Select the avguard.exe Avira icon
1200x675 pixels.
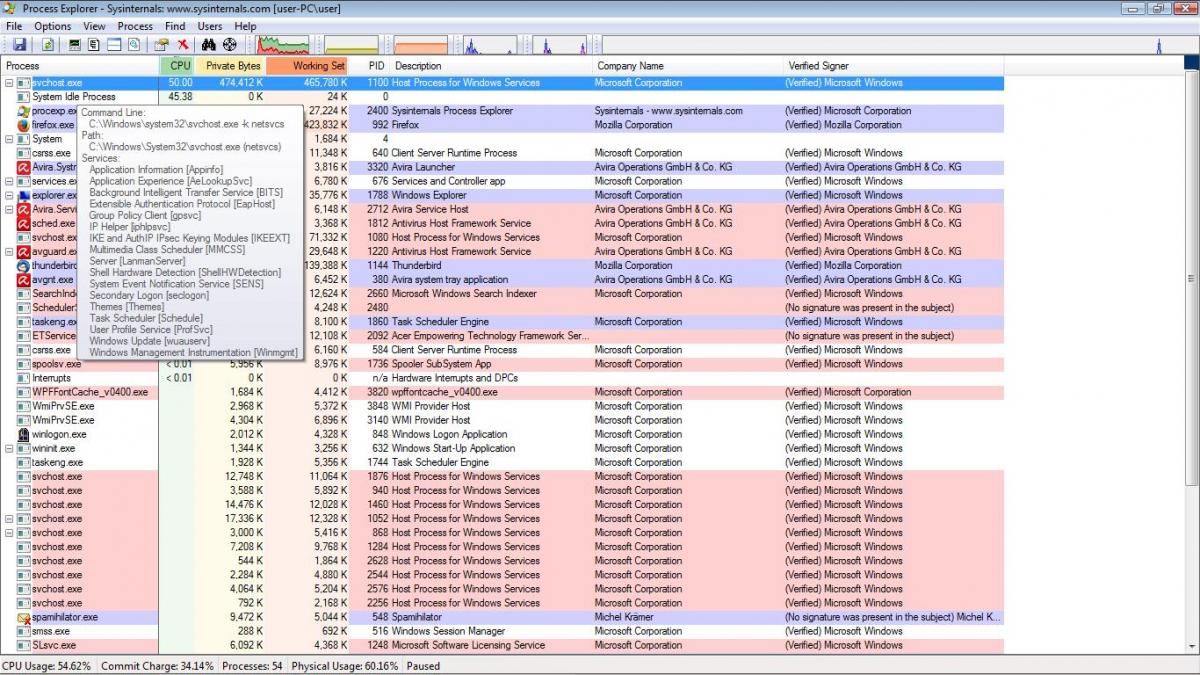[x=24, y=252]
